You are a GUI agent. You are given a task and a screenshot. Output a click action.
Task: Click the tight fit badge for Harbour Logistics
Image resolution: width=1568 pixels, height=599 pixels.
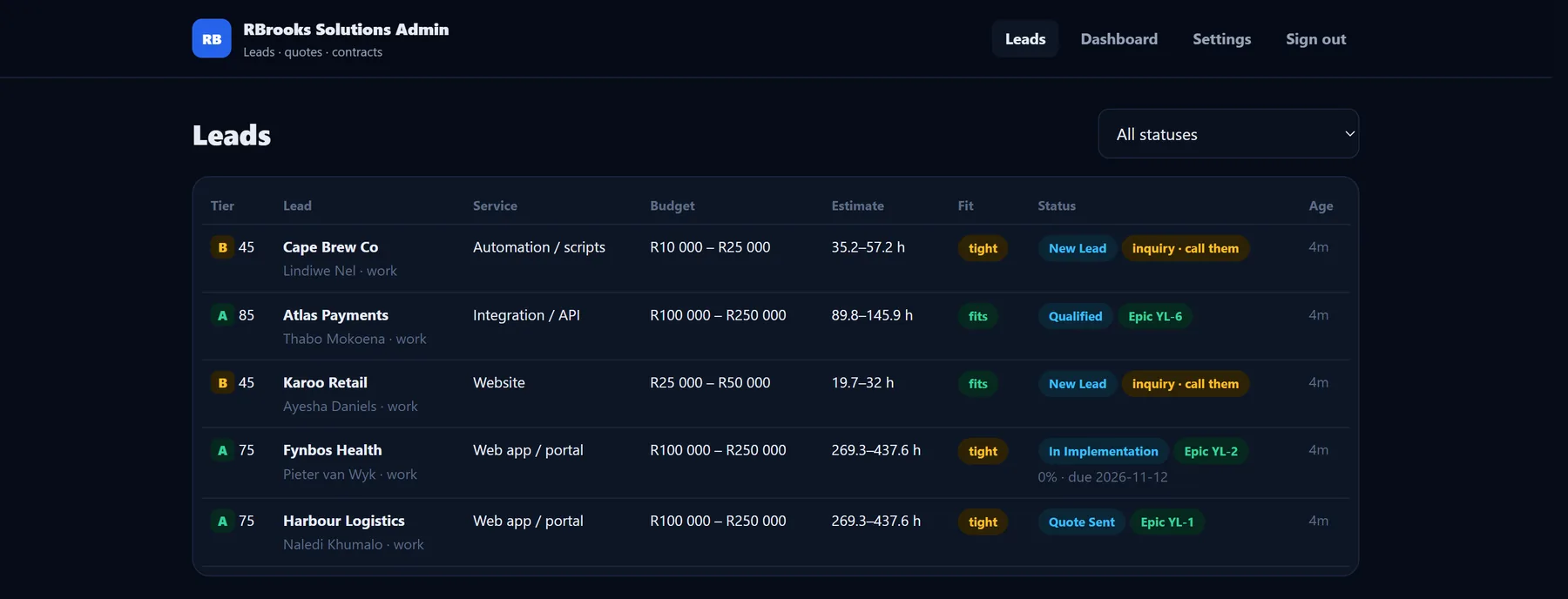point(983,522)
